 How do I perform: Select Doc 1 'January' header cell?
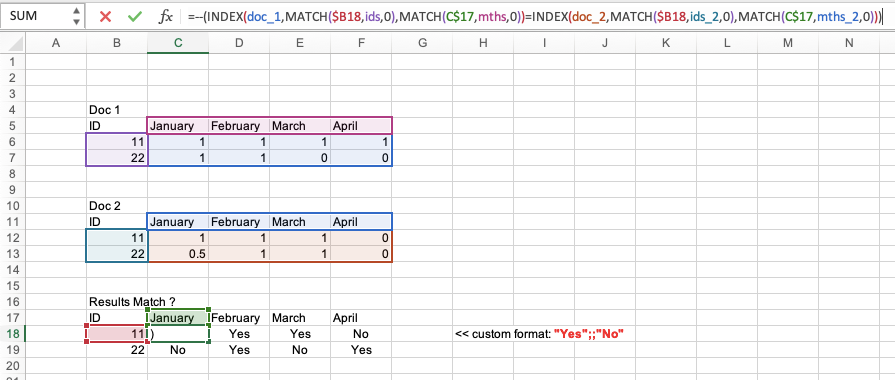point(178,126)
